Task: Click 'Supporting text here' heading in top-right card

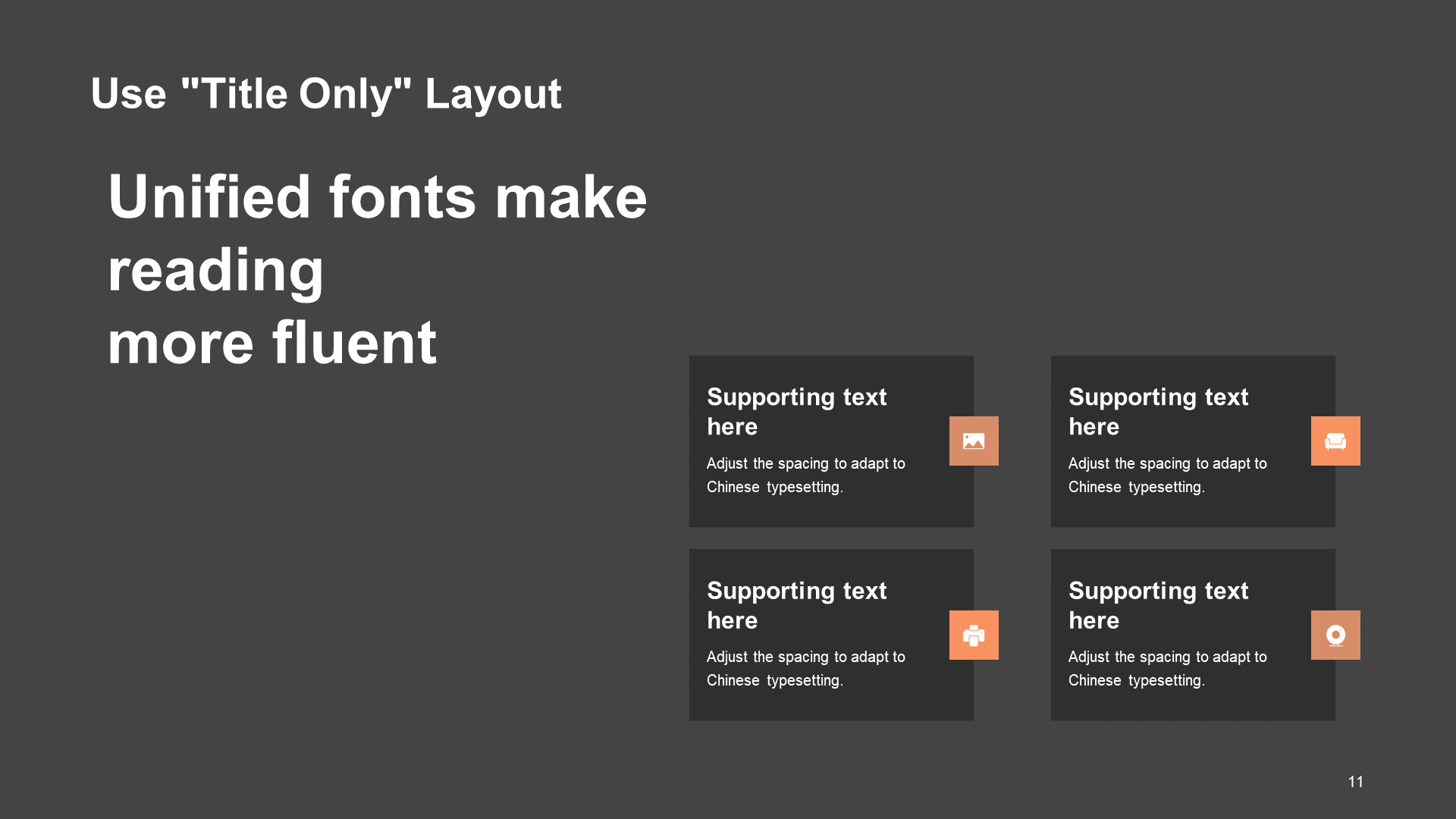Action: pos(1159,412)
